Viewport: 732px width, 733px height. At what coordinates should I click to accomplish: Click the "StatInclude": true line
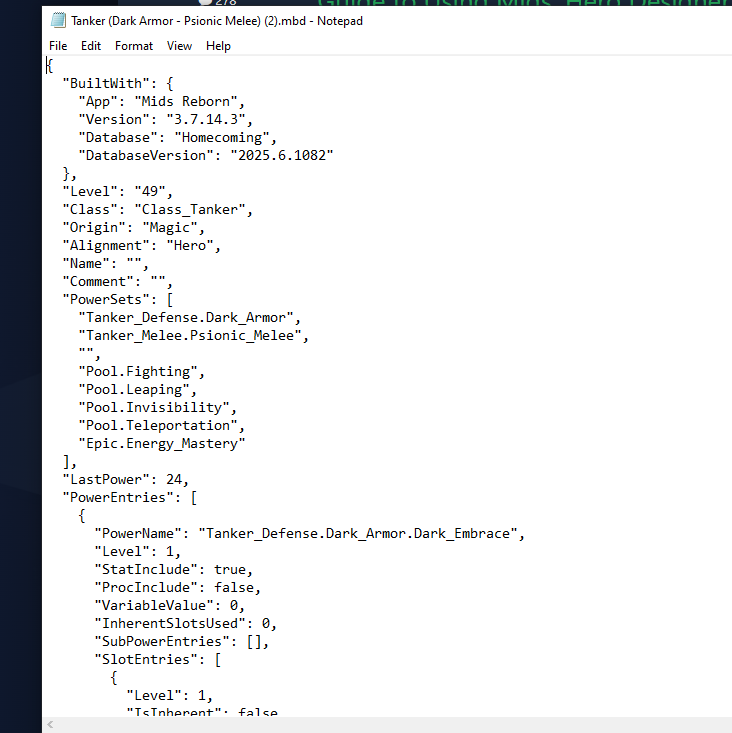pyautogui.click(x=173, y=569)
